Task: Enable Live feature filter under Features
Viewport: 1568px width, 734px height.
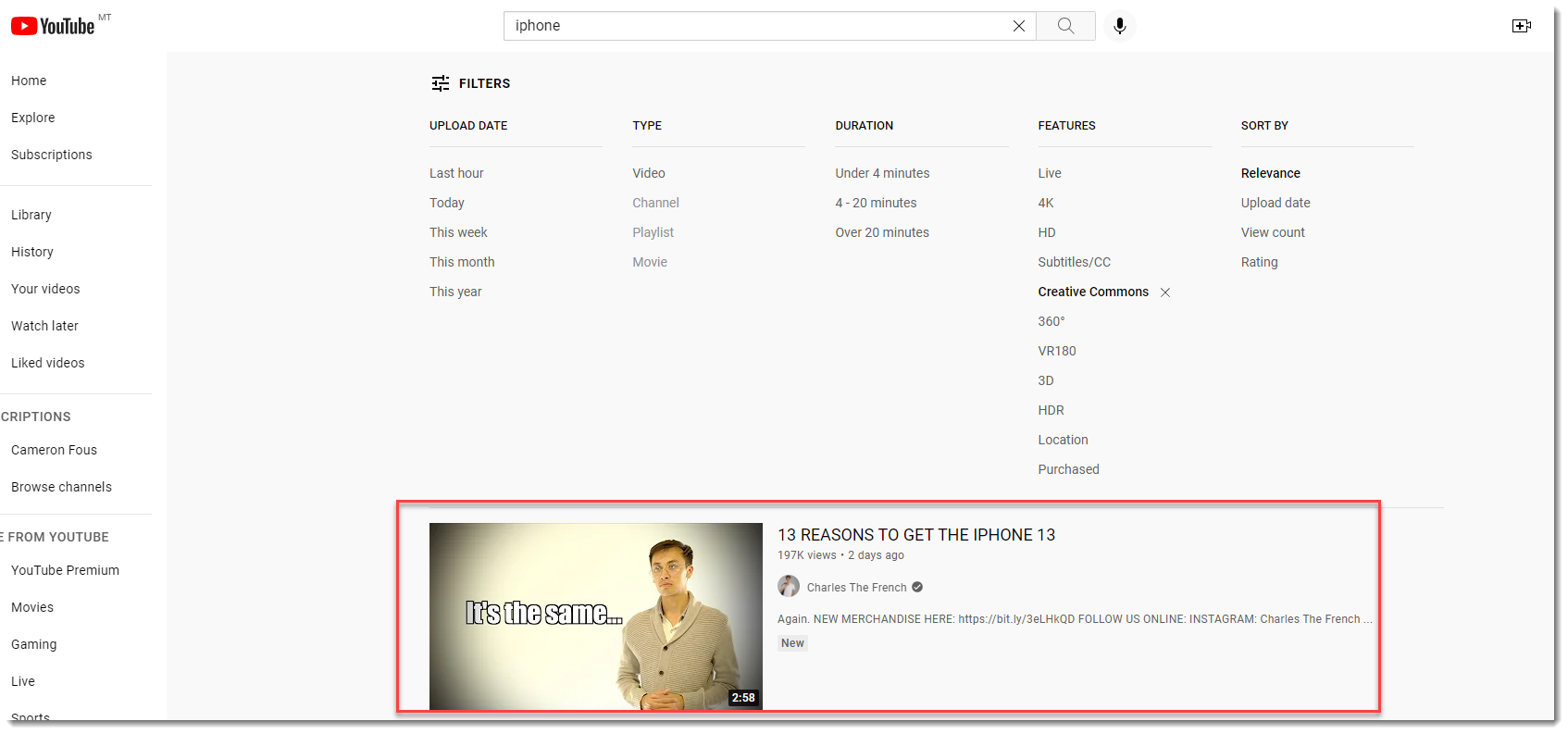Action: point(1050,173)
